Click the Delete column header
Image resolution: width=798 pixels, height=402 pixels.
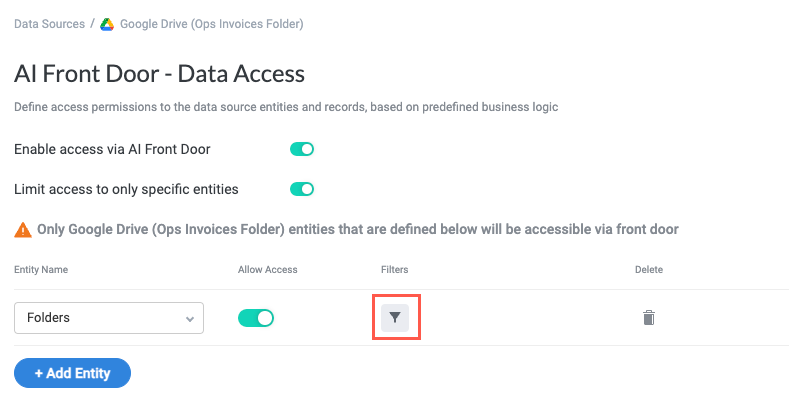pyautogui.click(x=648, y=270)
